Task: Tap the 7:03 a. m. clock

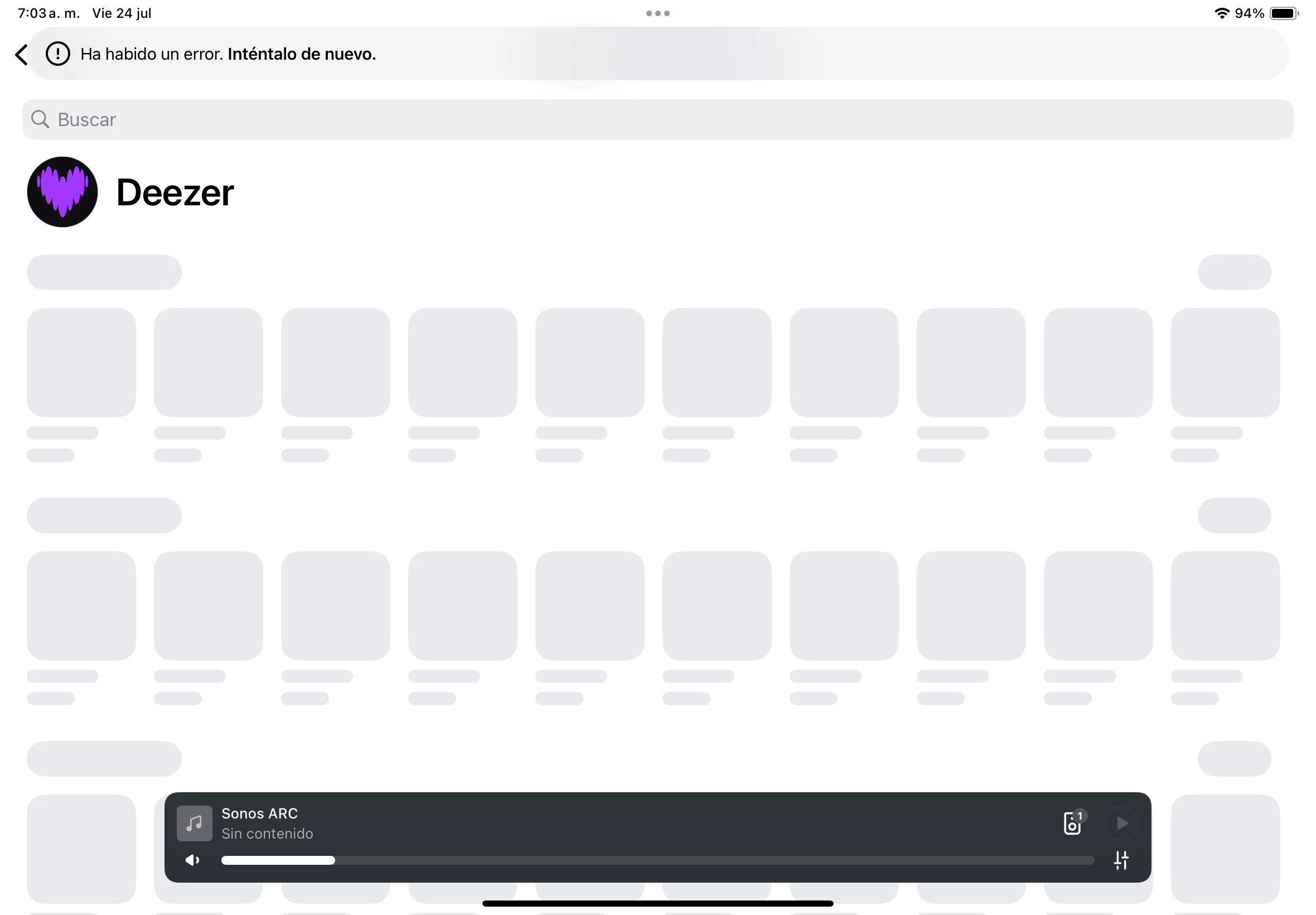Action: (x=49, y=13)
